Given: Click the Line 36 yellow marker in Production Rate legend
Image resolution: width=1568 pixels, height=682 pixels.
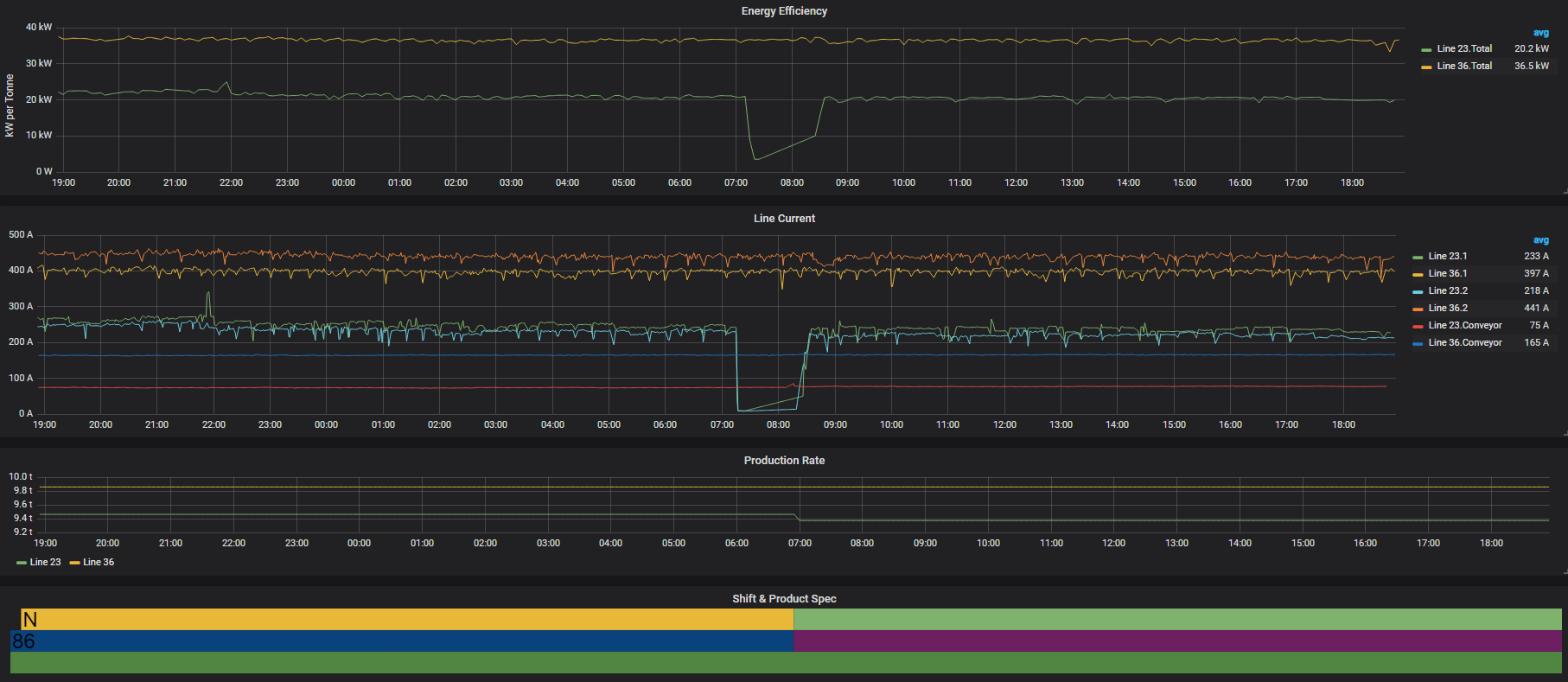Looking at the screenshot, I should (74, 563).
